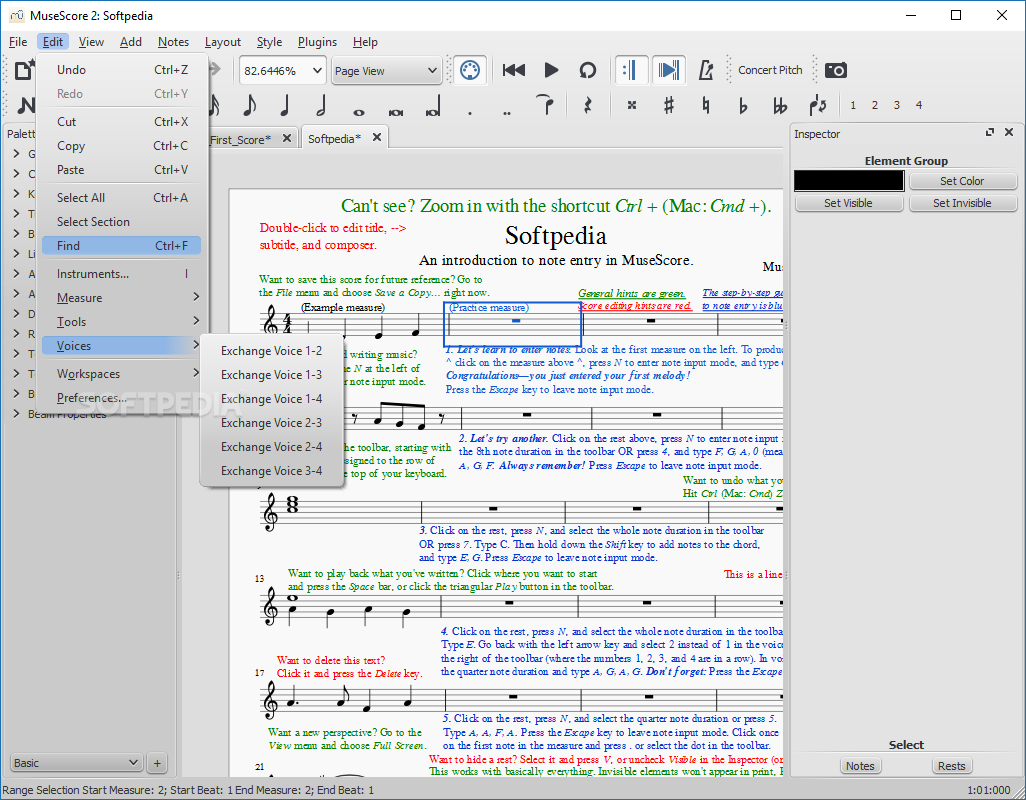Toggle Concert Pitch
The width and height of the screenshot is (1026, 800).
click(770, 70)
